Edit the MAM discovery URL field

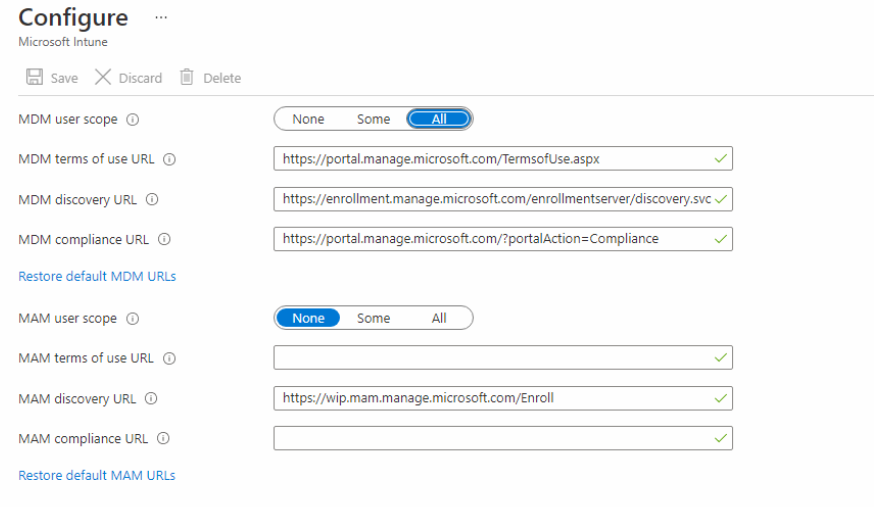coord(503,398)
